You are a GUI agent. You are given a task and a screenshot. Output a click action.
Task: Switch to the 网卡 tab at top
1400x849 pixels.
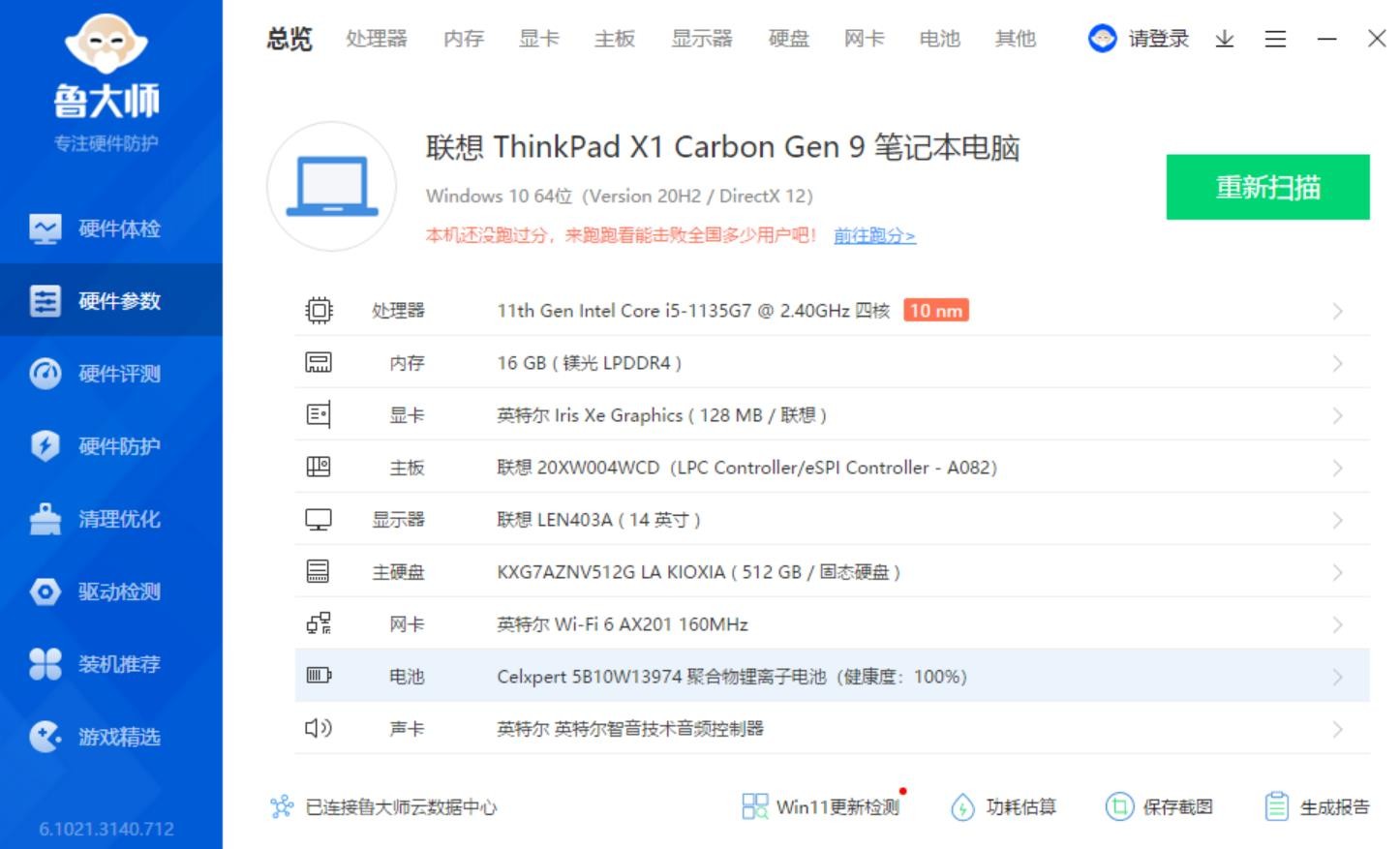click(865, 39)
